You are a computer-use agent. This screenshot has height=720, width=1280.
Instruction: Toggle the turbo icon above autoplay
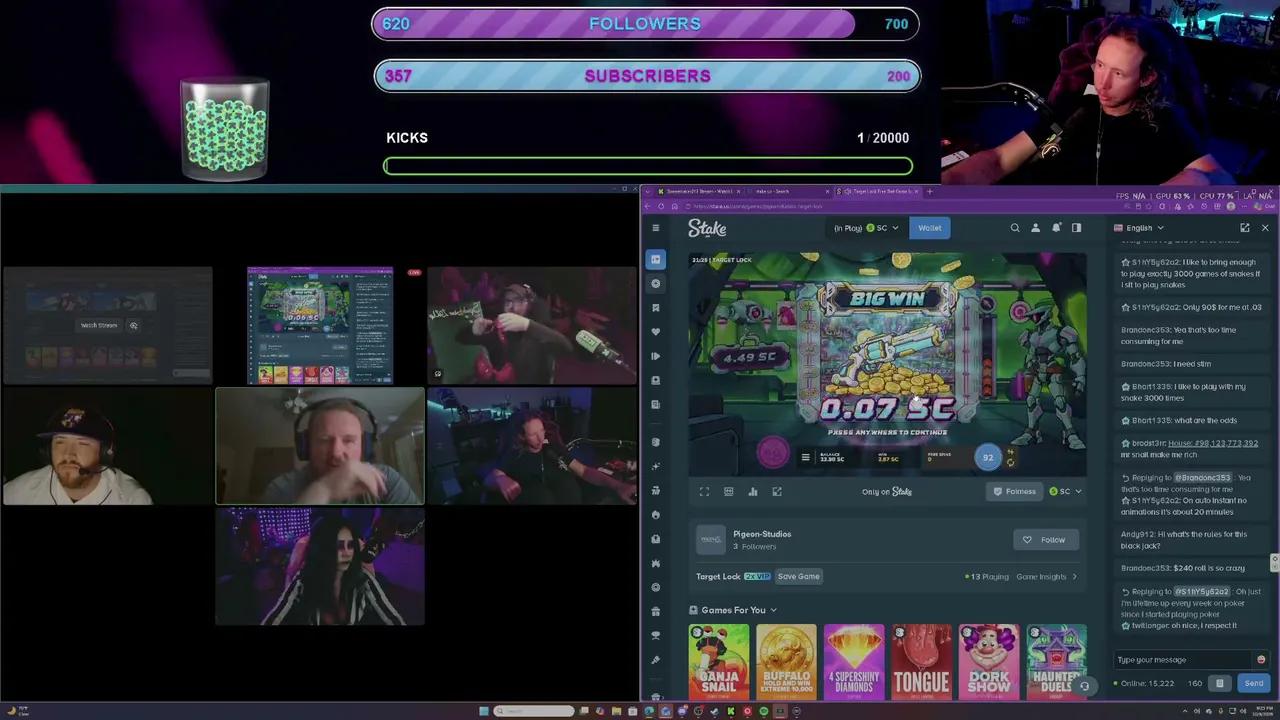[1010, 452]
